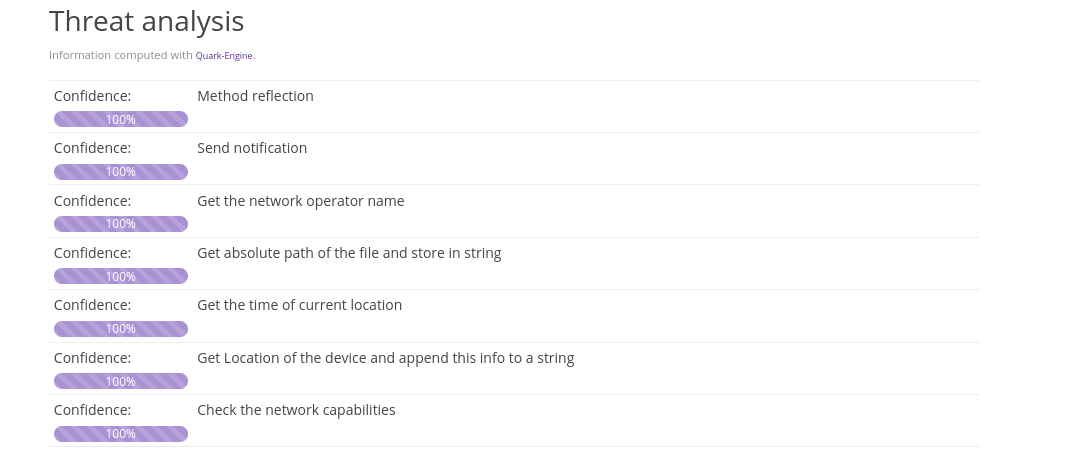Click the Confidence label beside network capabilities

[x=92, y=410]
